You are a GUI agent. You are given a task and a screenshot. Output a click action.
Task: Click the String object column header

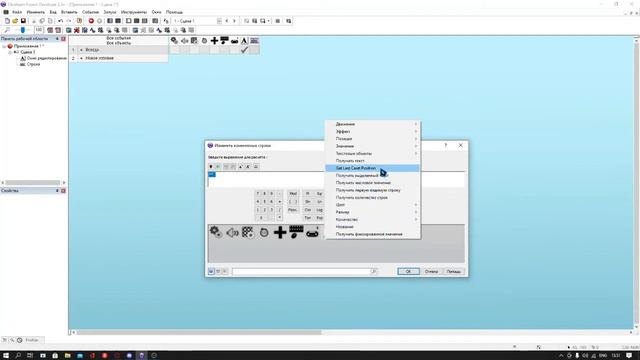254,40
